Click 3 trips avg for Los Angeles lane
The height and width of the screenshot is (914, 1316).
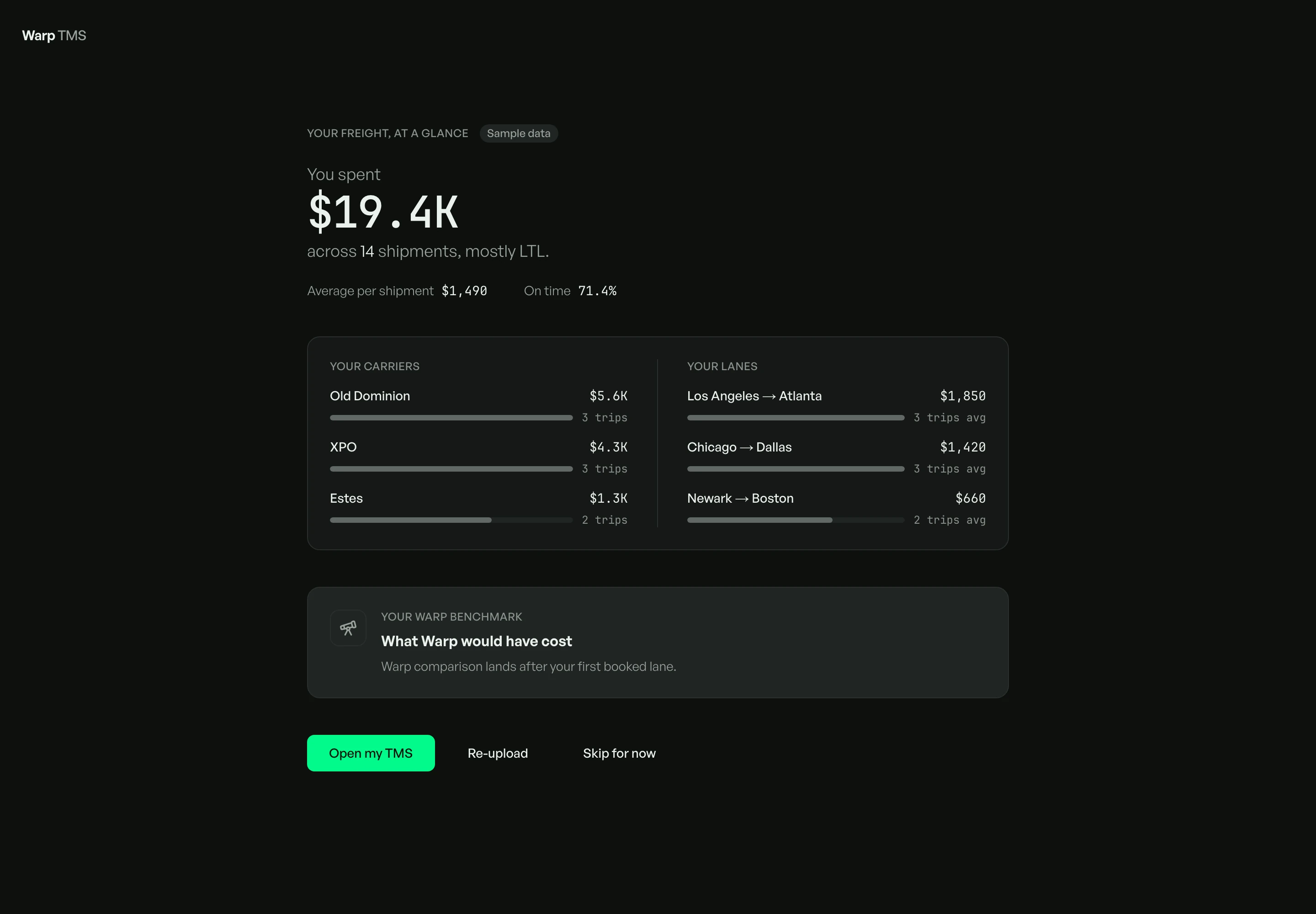click(x=950, y=418)
